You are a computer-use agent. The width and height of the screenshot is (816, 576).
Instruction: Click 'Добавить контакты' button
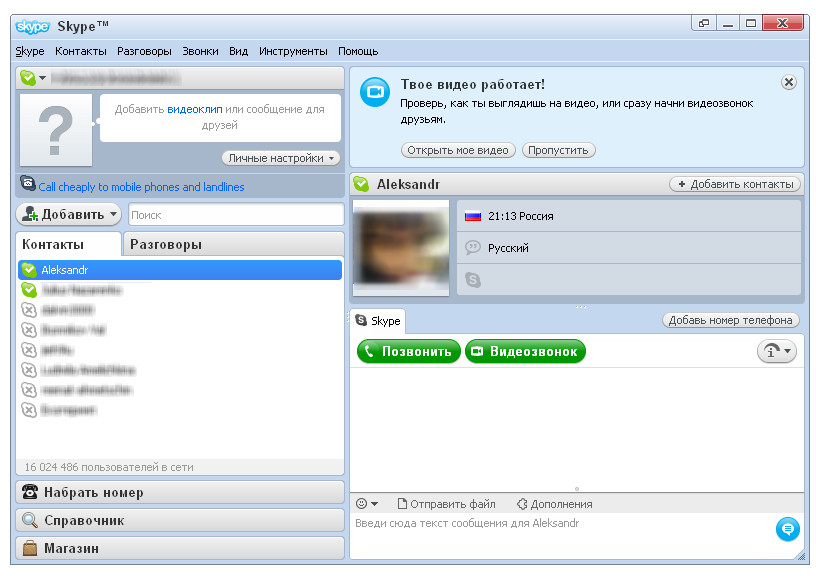click(735, 184)
